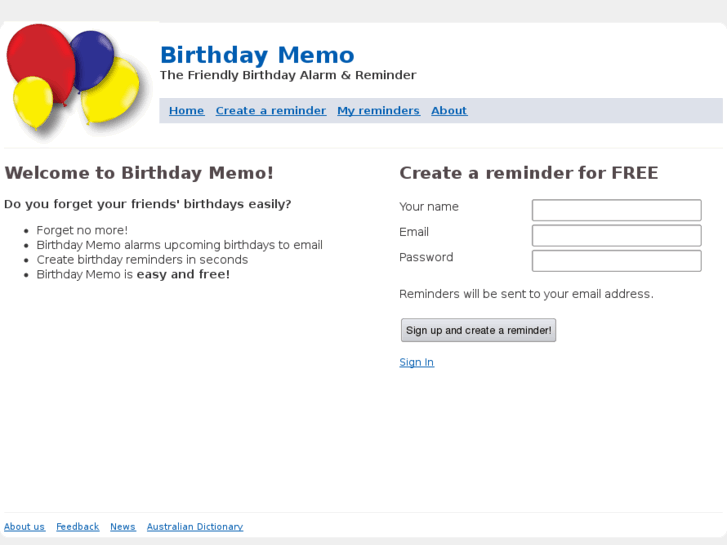This screenshot has width=727, height=545.
Task: Click into the Email text field
Action: pyautogui.click(x=616, y=235)
